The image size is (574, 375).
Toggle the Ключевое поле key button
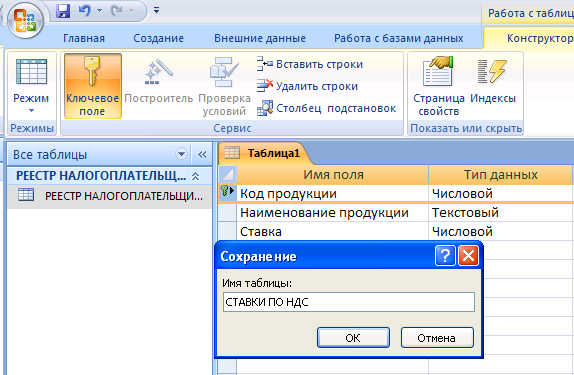(x=93, y=86)
